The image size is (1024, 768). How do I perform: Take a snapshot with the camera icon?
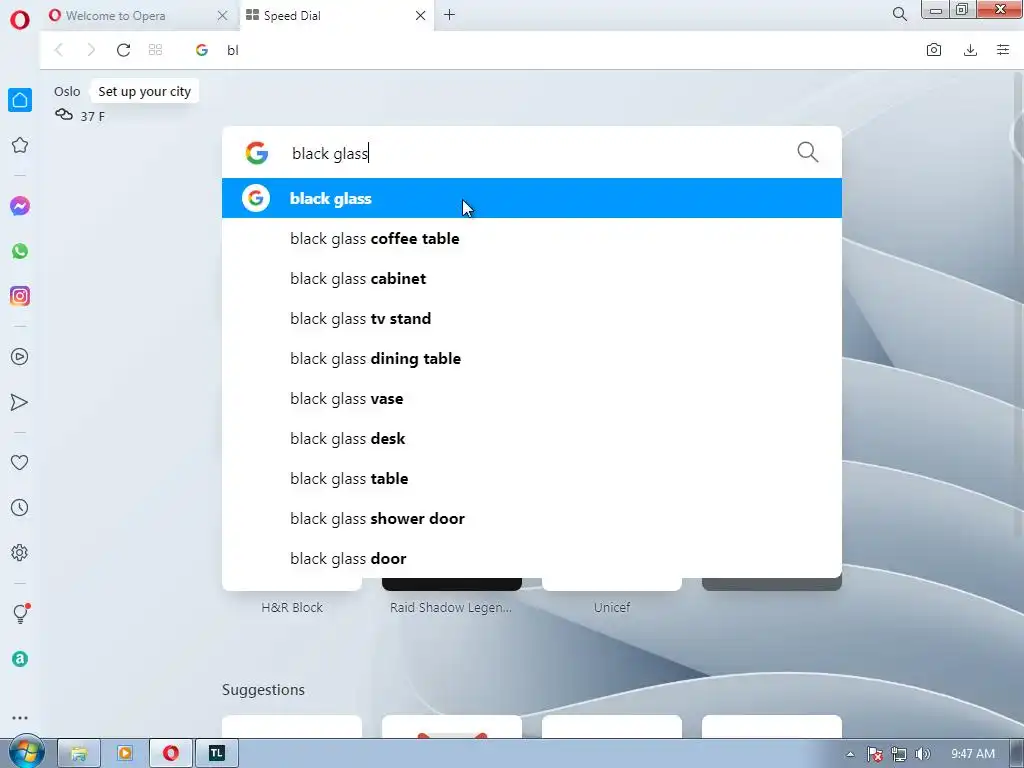pos(934,50)
